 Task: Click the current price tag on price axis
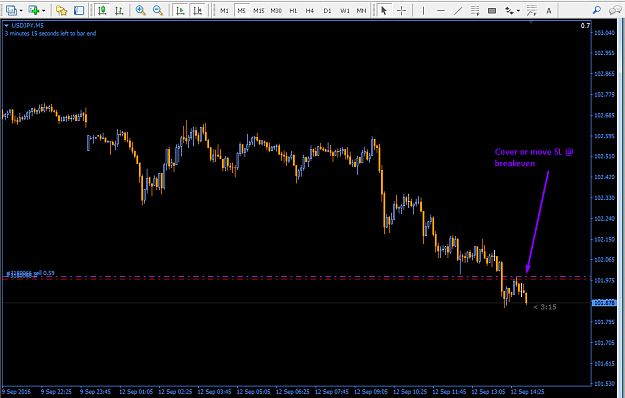click(604, 303)
